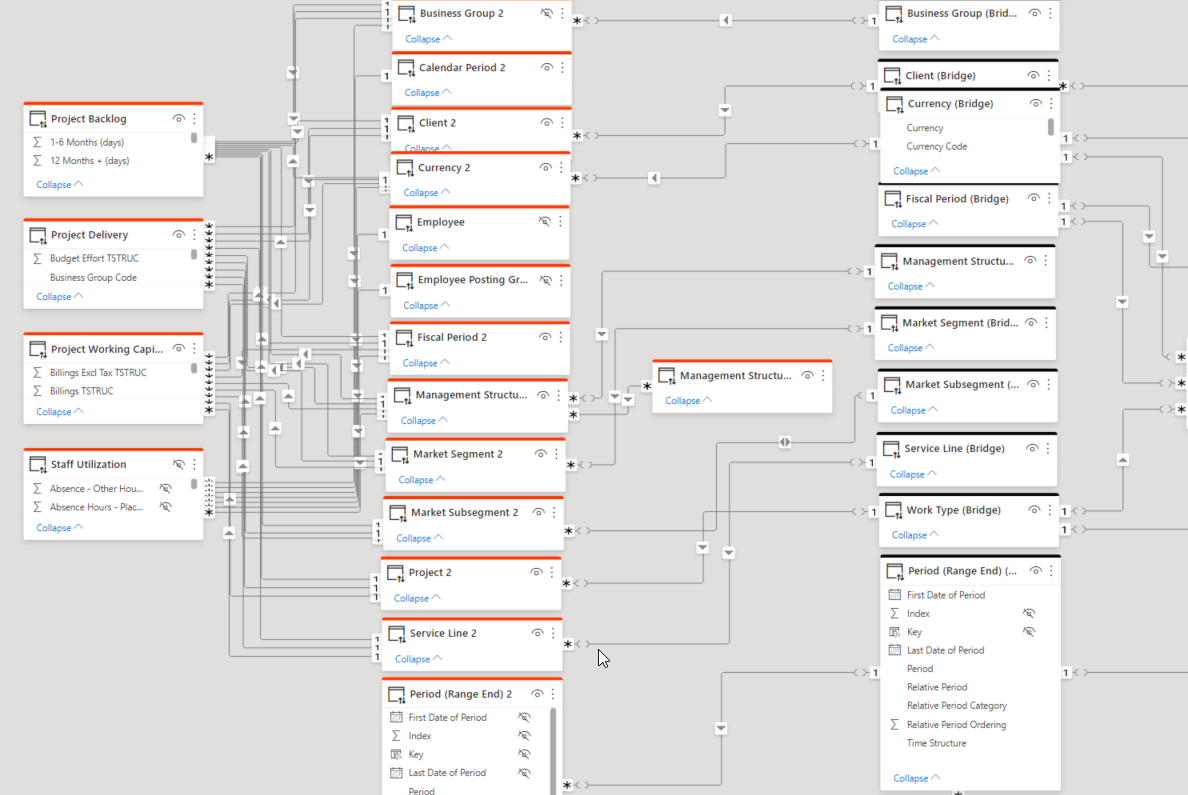Click sigma icon beside 1-6 Months (days)
Viewport: 1188px width, 795px height.
click(37, 142)
